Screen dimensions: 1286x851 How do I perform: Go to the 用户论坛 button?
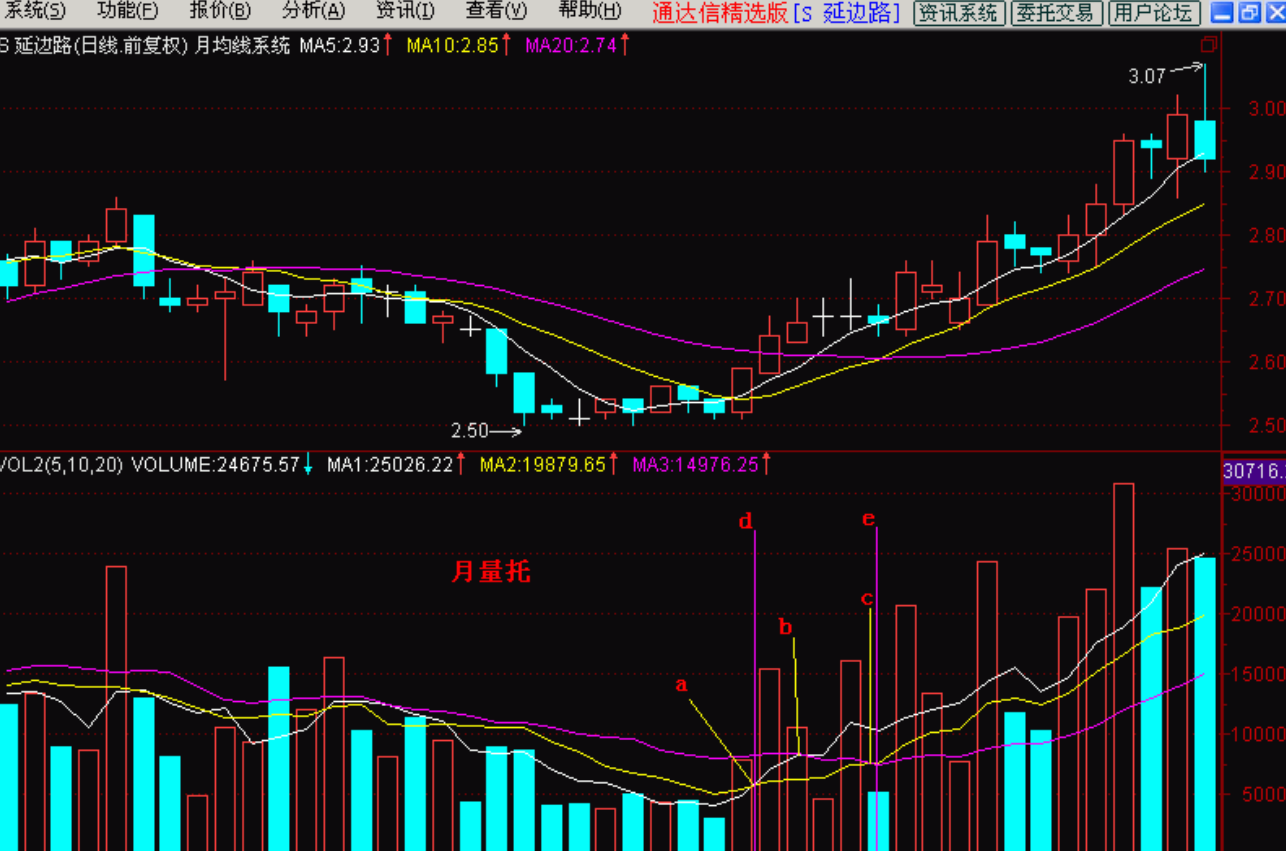pos(1154,13)
